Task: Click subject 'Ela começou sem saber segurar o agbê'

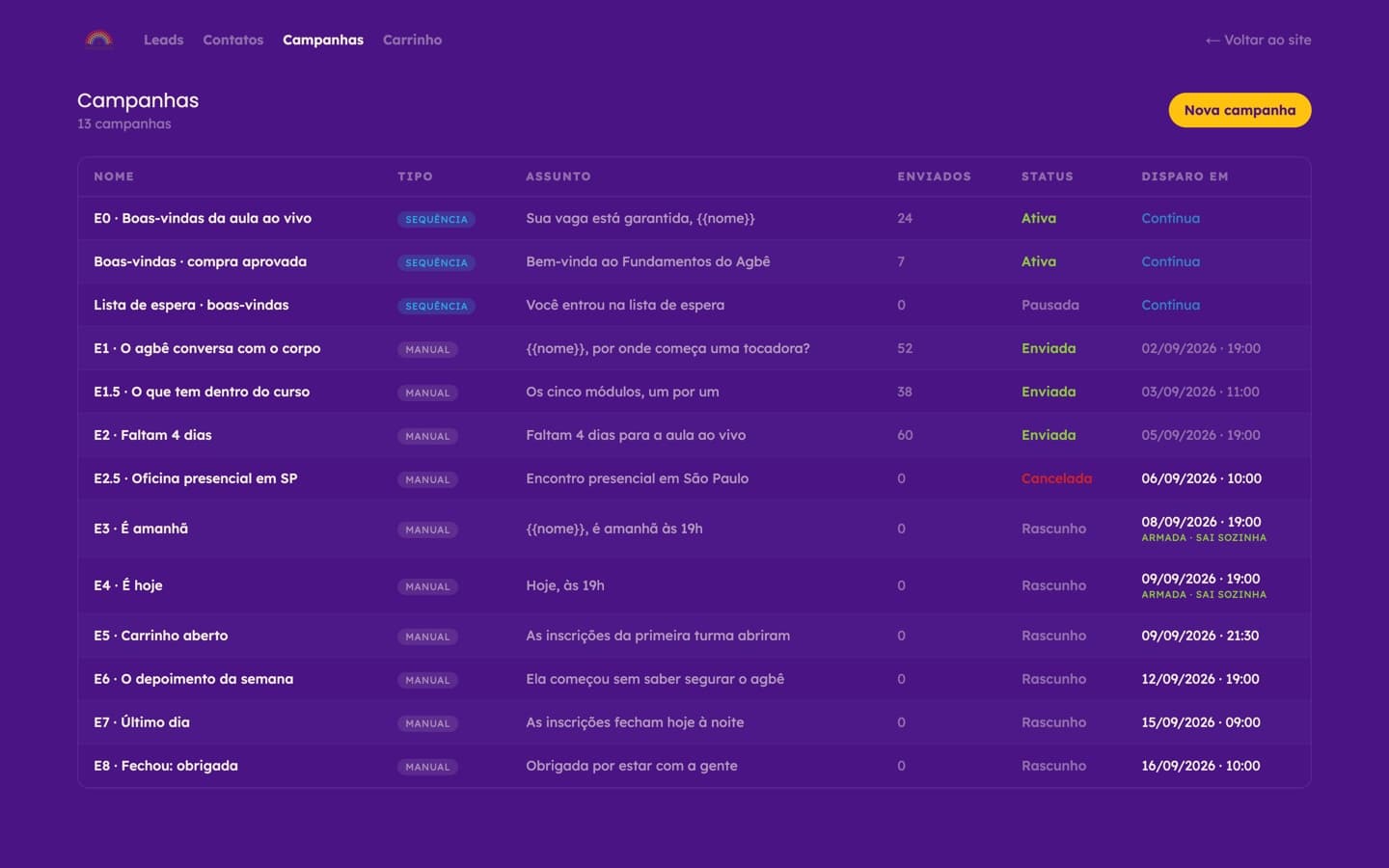Action: click(x=655, y=679)
